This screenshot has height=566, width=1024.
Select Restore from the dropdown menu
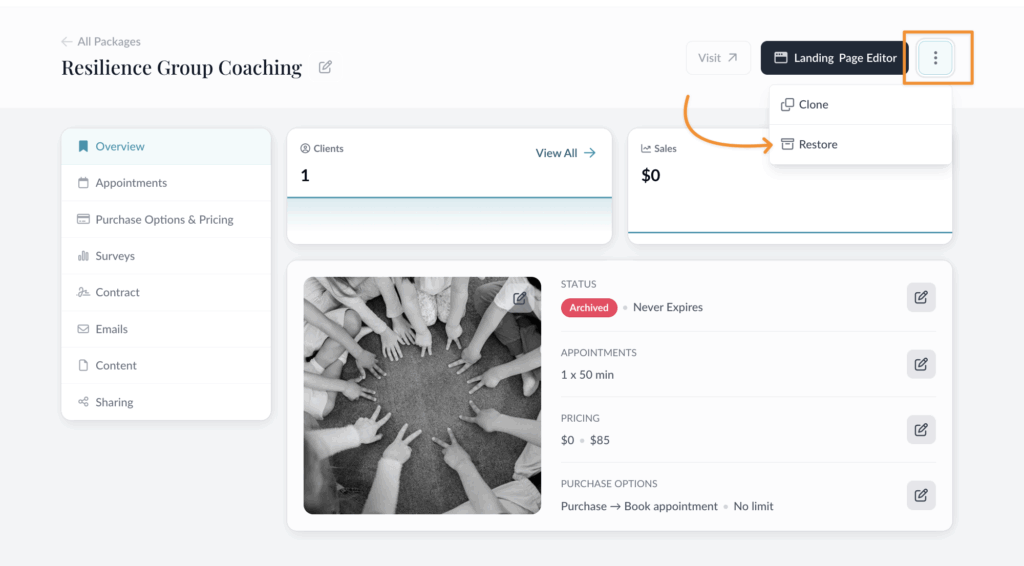[x=817, y=145]
